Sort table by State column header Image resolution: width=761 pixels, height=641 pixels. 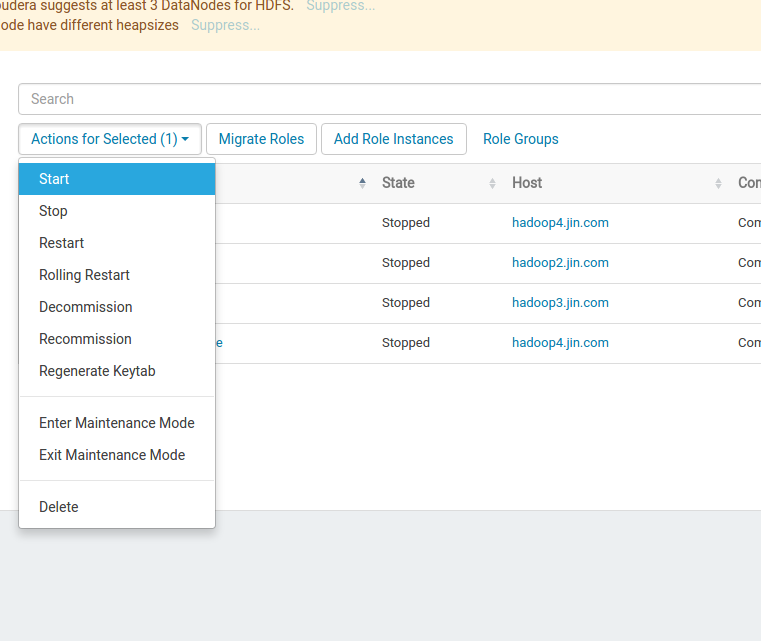[x=398, y=183]
